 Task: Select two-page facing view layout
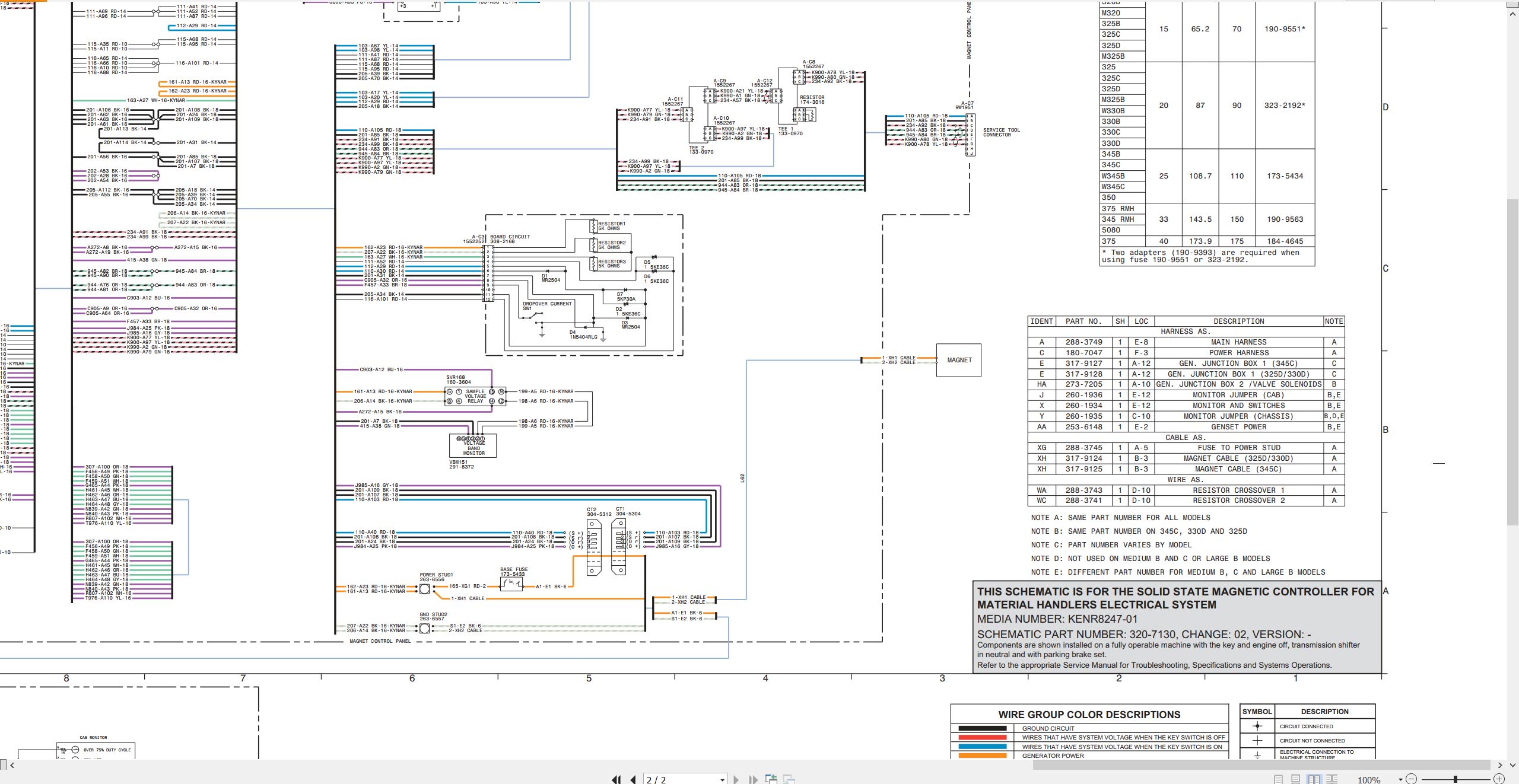point(1314,779)
